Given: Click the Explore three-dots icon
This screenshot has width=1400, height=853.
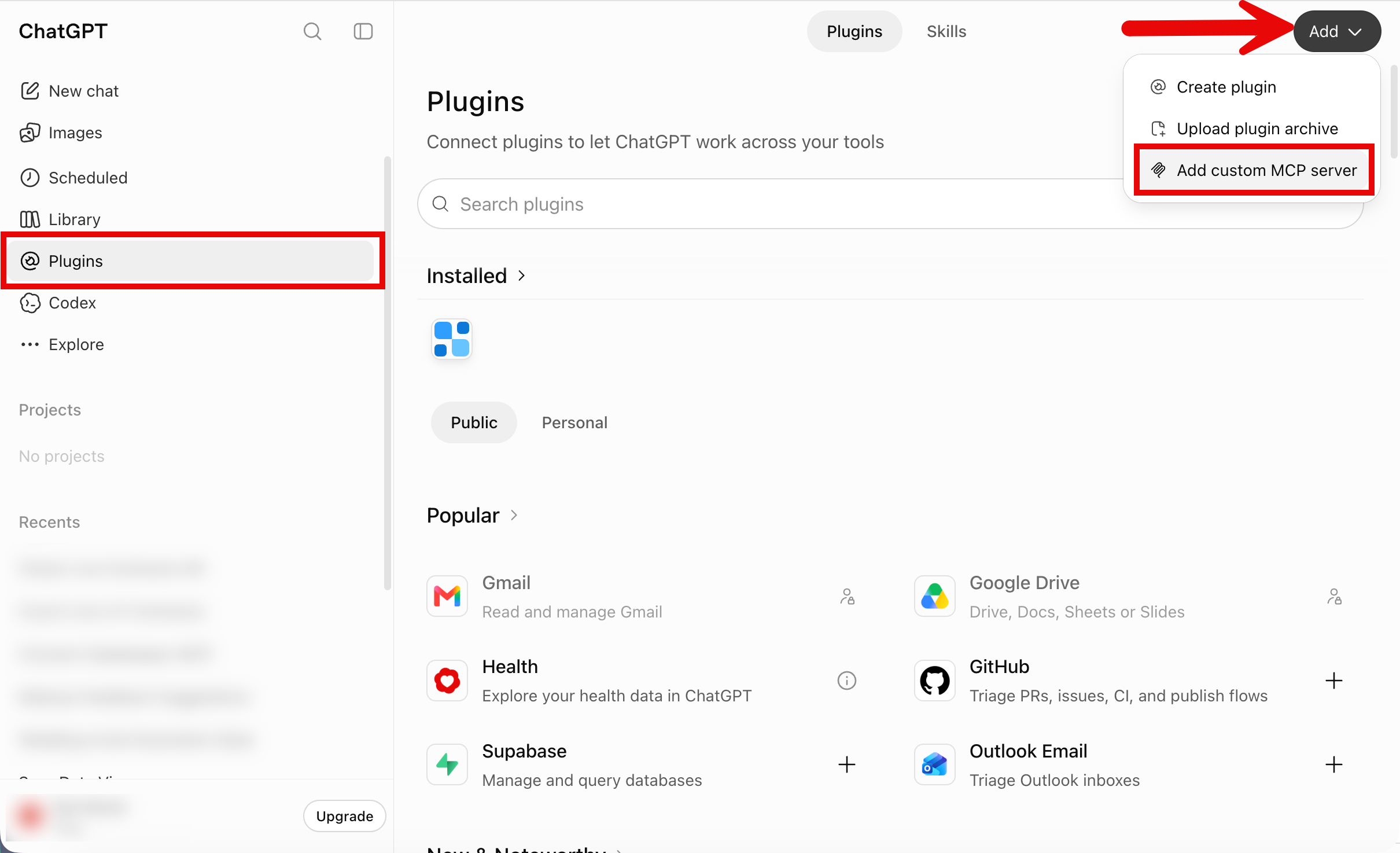Looking at the screenshot, I should click(x=30, y=344).
